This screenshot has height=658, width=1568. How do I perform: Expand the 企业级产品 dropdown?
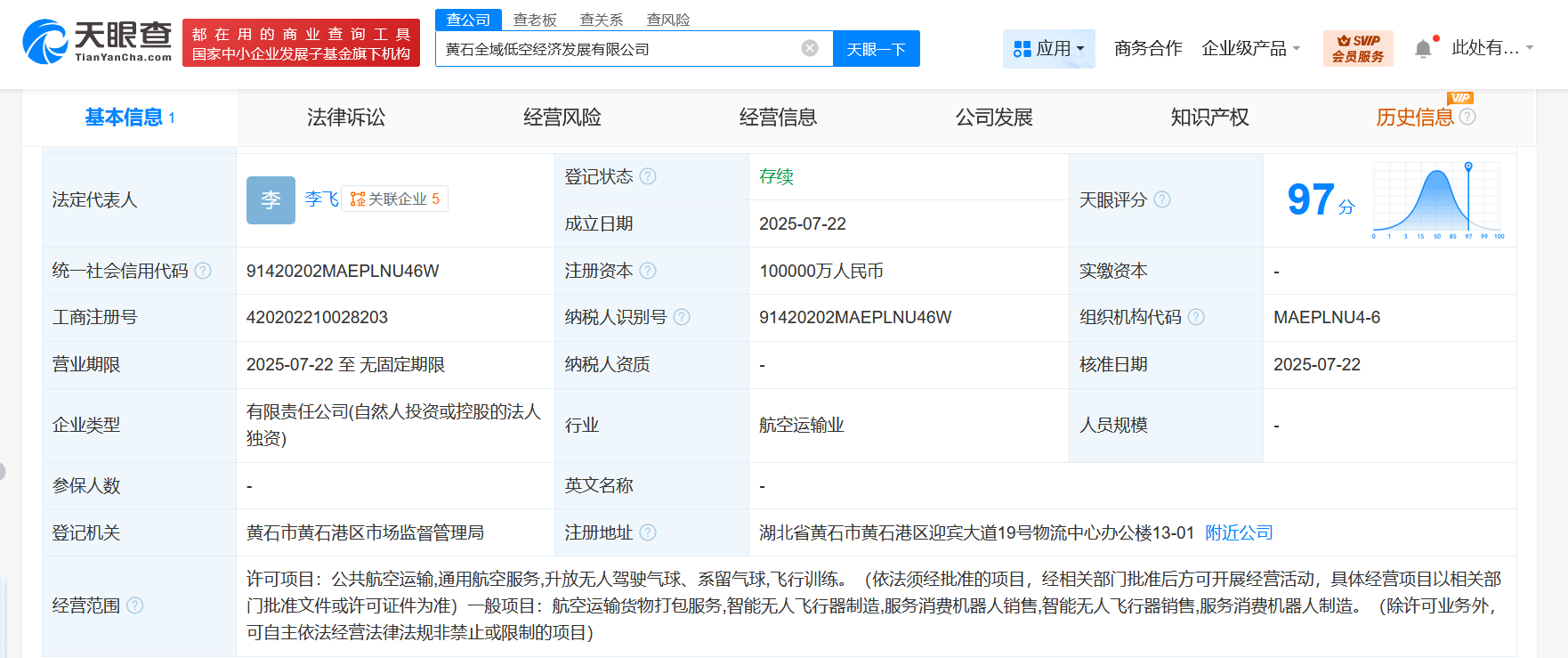[1250, 48]
